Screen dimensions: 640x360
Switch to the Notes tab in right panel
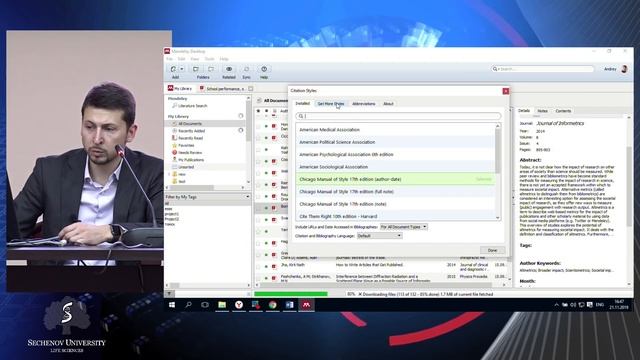tap(542, 111)
